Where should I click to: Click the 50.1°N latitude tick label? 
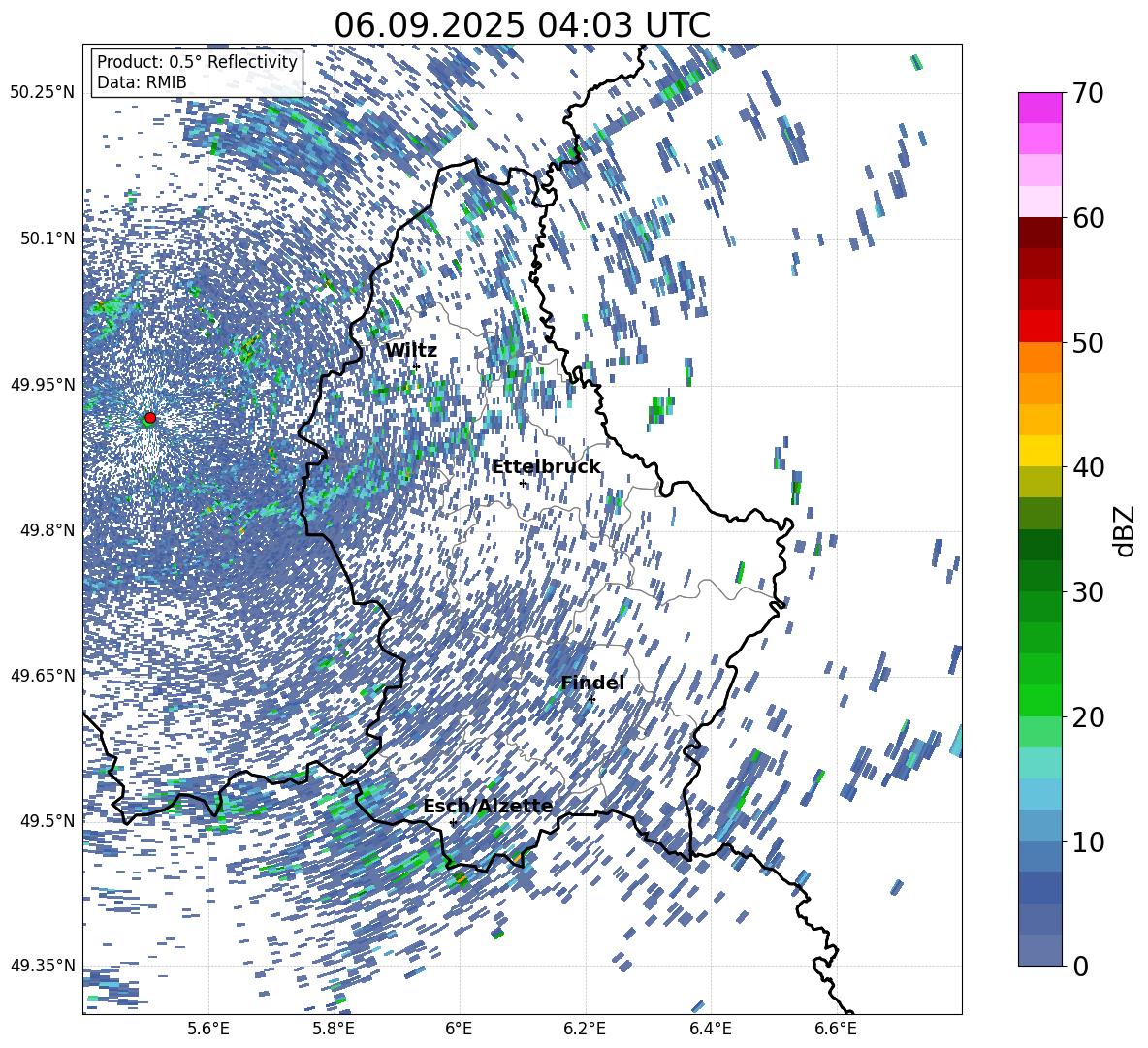point(48,238)
